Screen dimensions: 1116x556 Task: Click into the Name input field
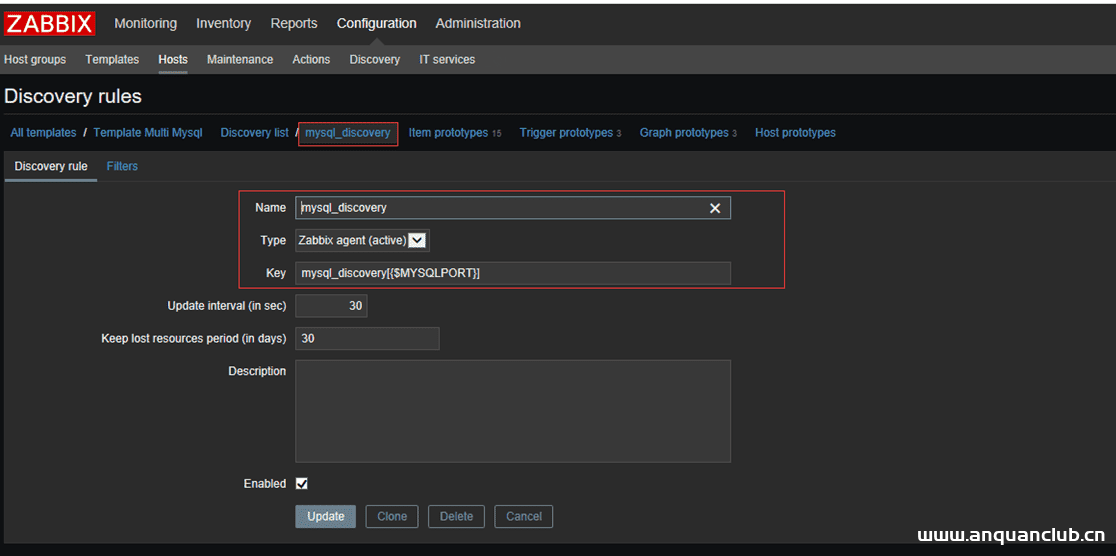513,208
